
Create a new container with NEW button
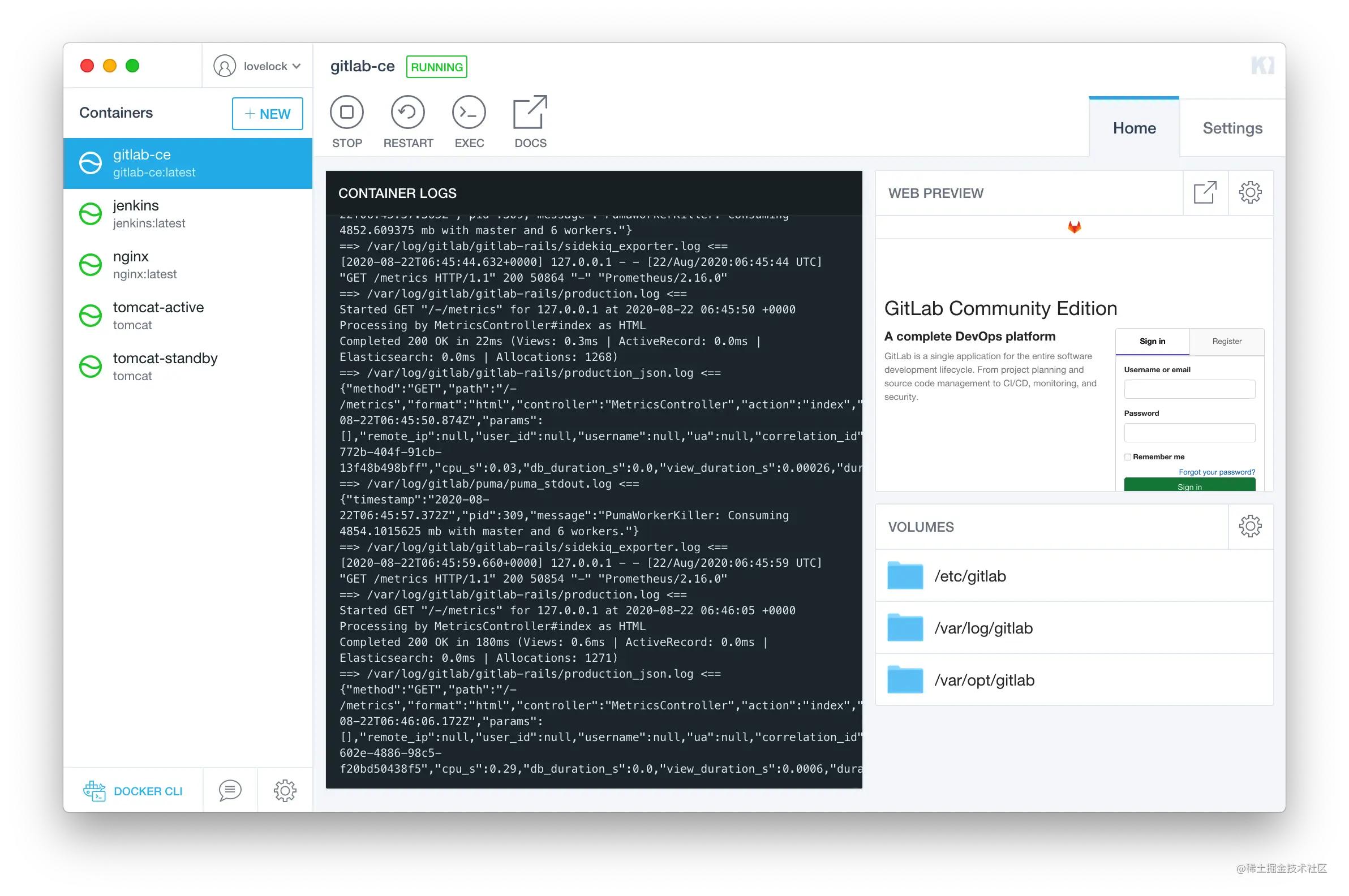pyautogui.click(x=267, y=114)
